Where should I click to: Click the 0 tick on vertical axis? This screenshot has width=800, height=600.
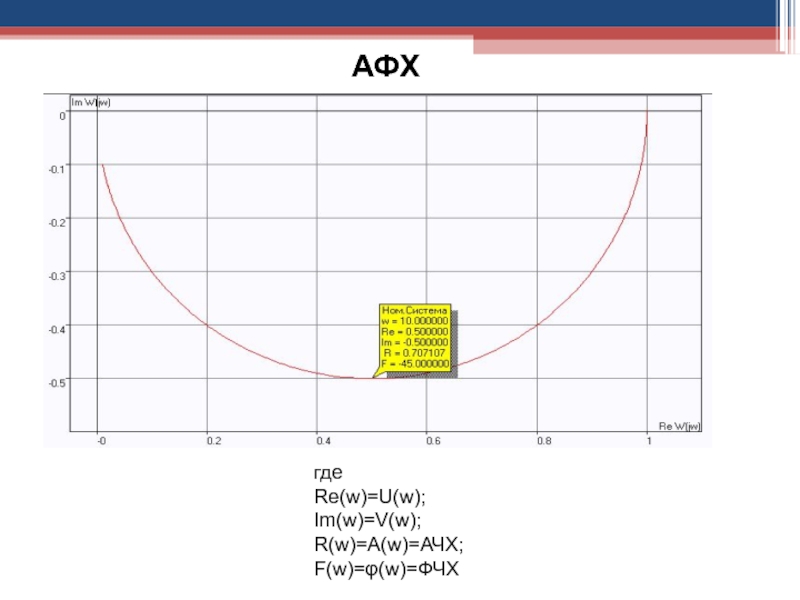pyautogui.click(x=61, y=116)
